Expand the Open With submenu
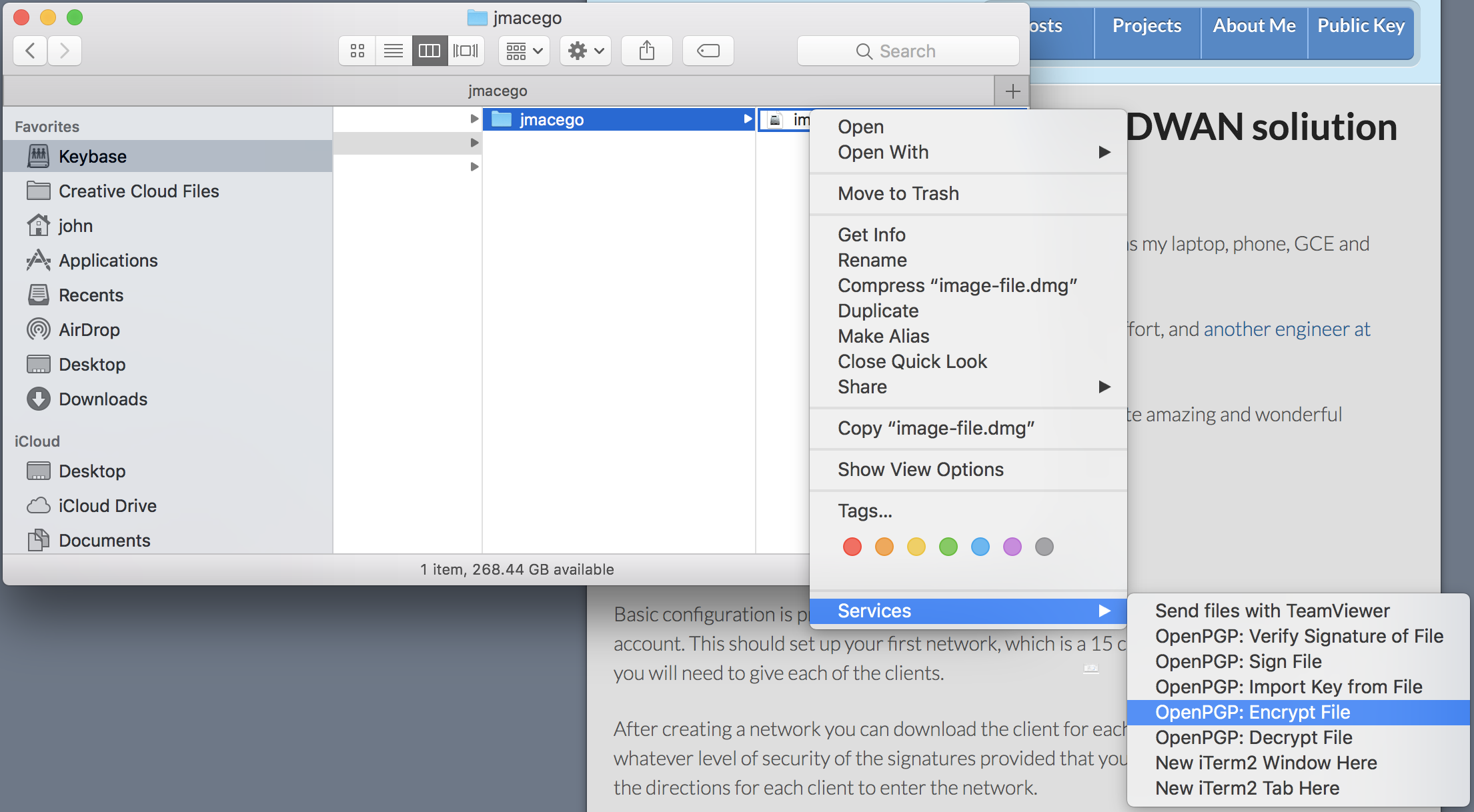 (x=968, y=152)
